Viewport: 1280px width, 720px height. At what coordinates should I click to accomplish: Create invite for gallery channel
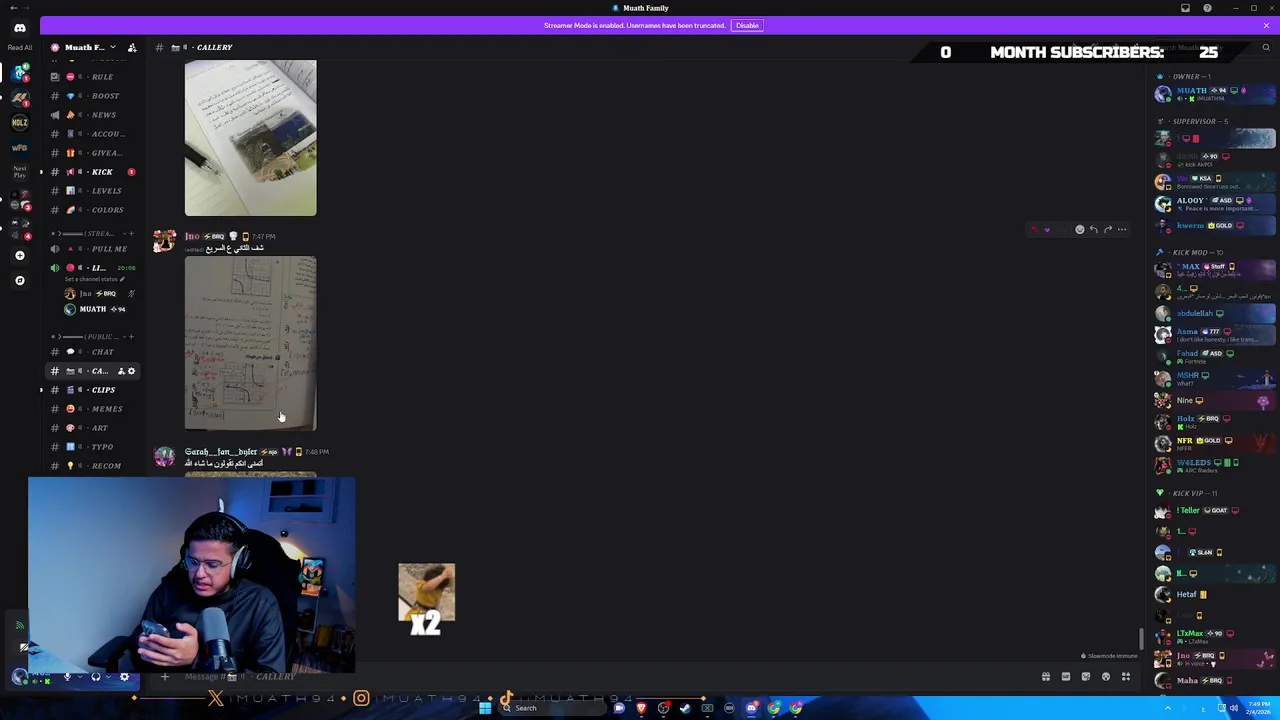tap(120, 371)
